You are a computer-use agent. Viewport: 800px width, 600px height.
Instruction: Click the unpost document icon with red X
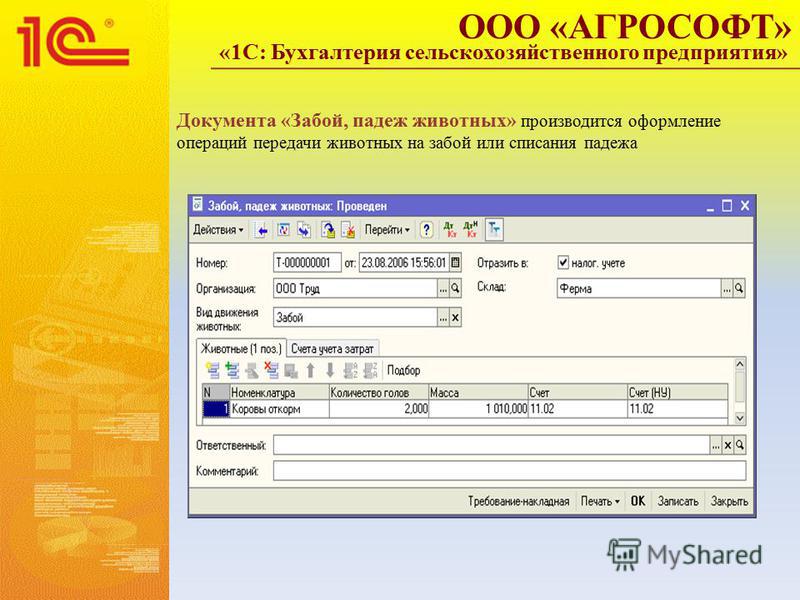(x=348, y=231)
